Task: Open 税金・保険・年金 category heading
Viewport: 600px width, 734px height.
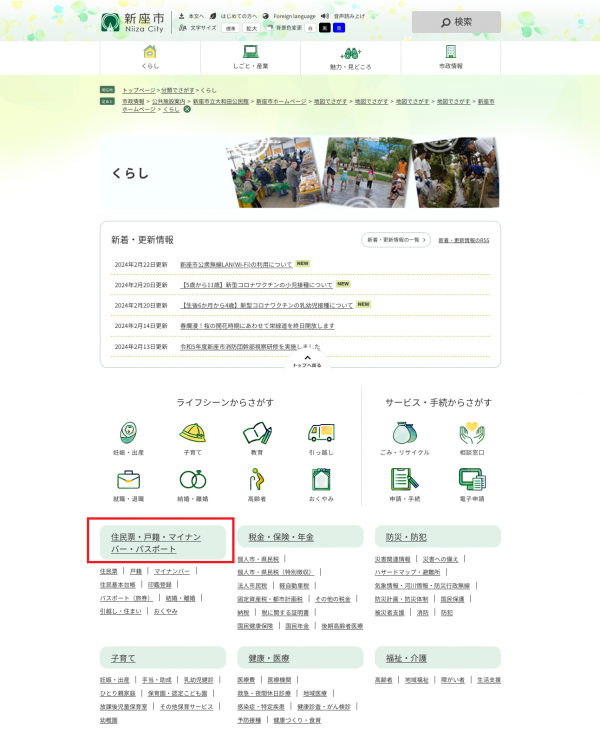Action: pos(300,536)
